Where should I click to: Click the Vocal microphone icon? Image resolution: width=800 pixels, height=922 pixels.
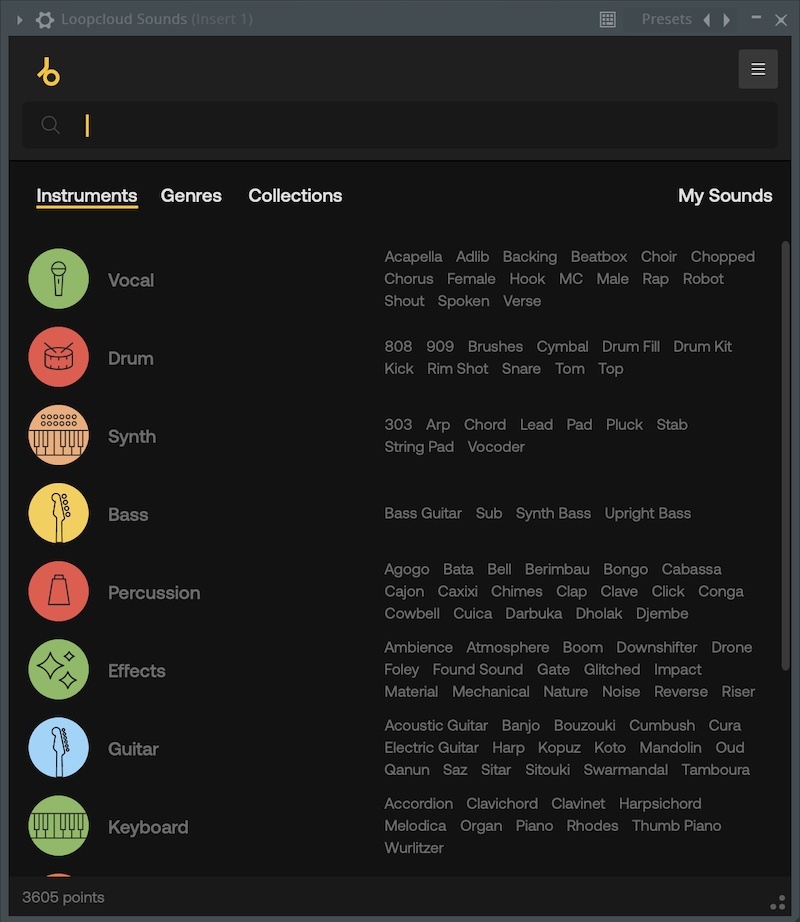[59, 279]
